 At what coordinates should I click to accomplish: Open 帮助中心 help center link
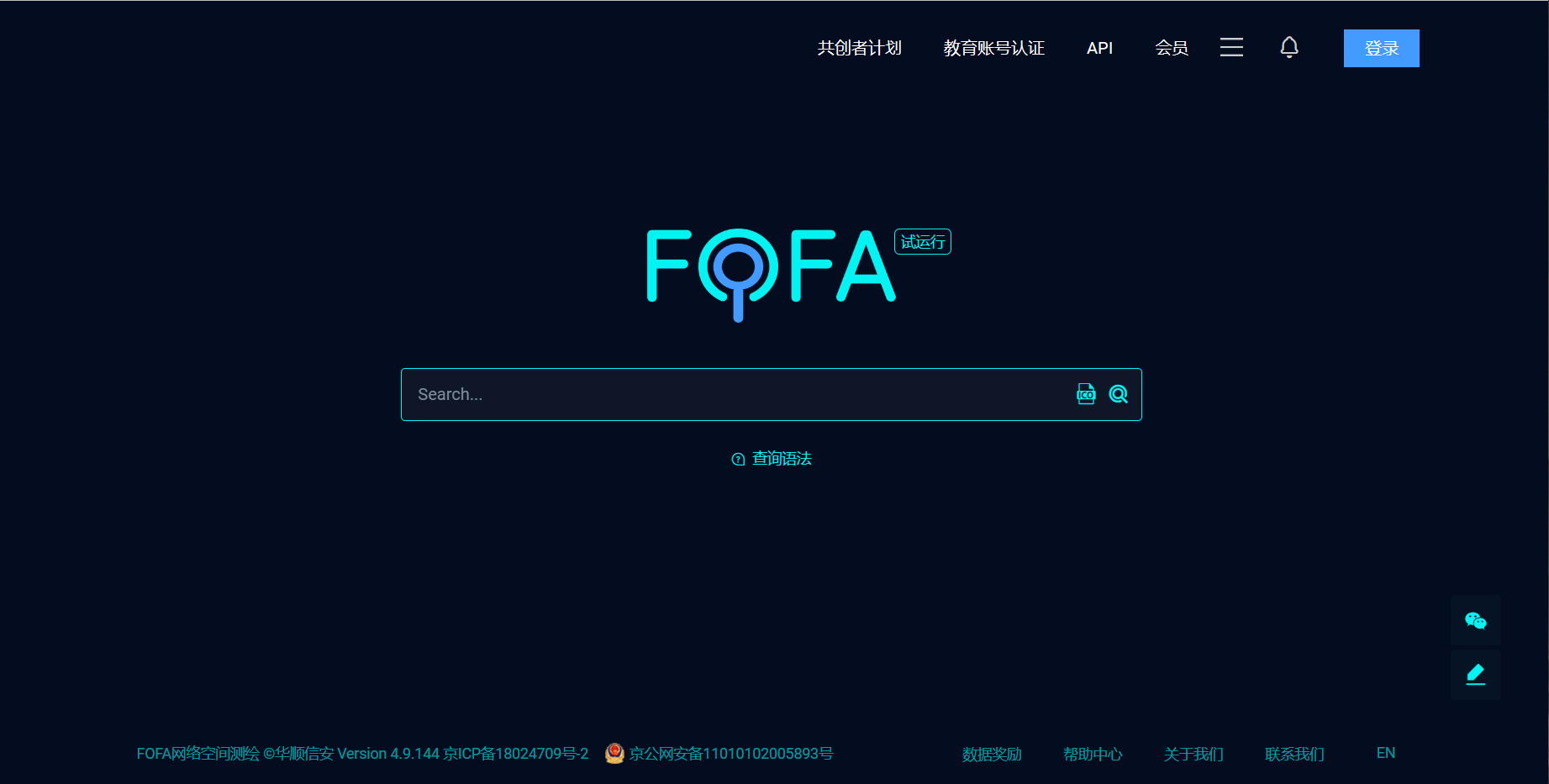tap(1093, 754)
